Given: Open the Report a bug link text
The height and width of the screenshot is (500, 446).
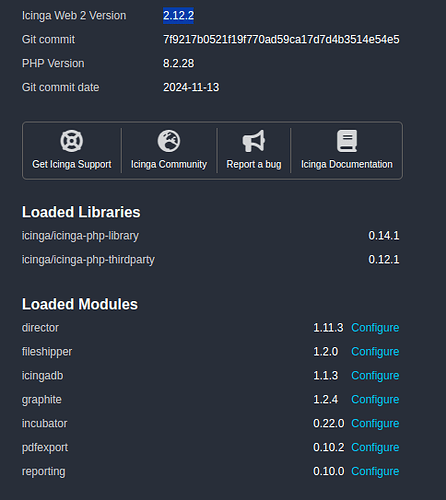Looking at the screenshot, I should [254, 164].
